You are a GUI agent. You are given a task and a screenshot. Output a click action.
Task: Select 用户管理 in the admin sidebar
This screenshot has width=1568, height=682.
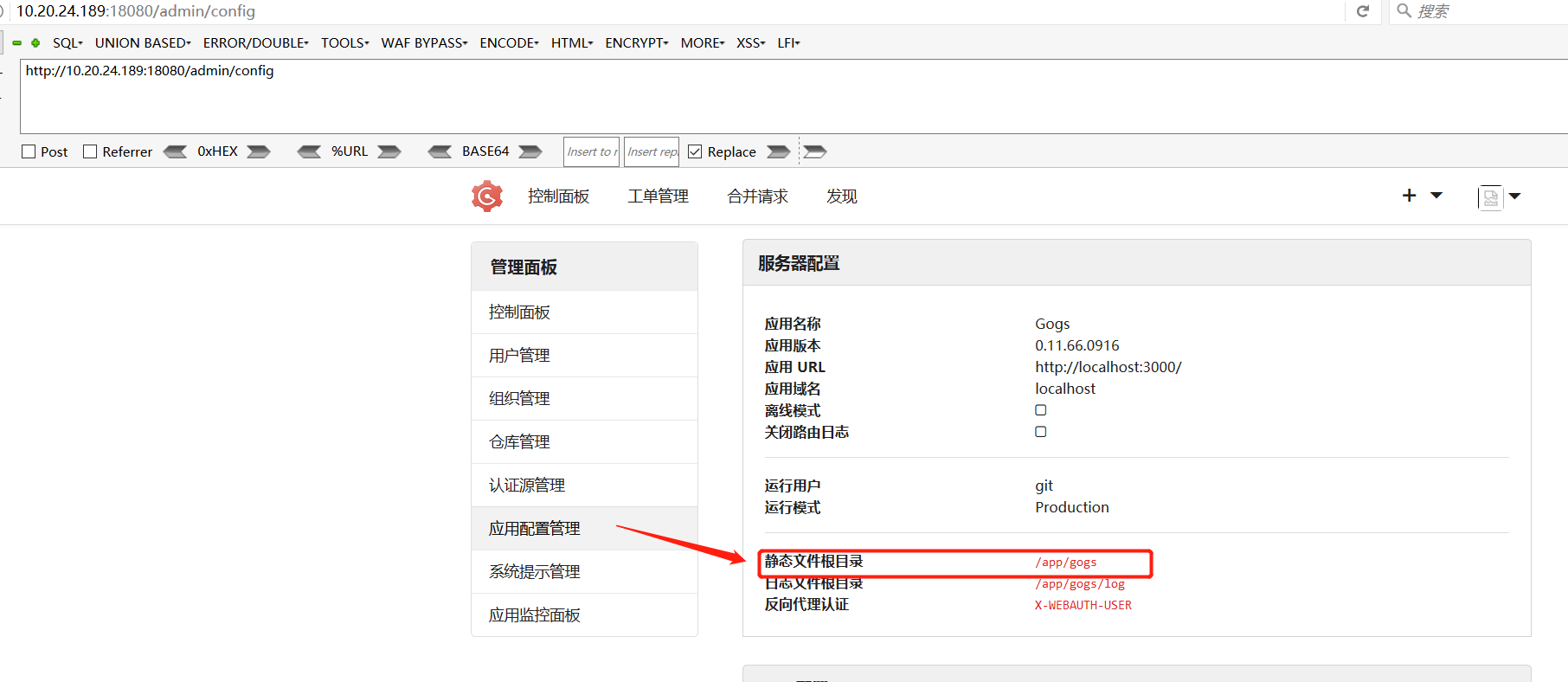584,356
